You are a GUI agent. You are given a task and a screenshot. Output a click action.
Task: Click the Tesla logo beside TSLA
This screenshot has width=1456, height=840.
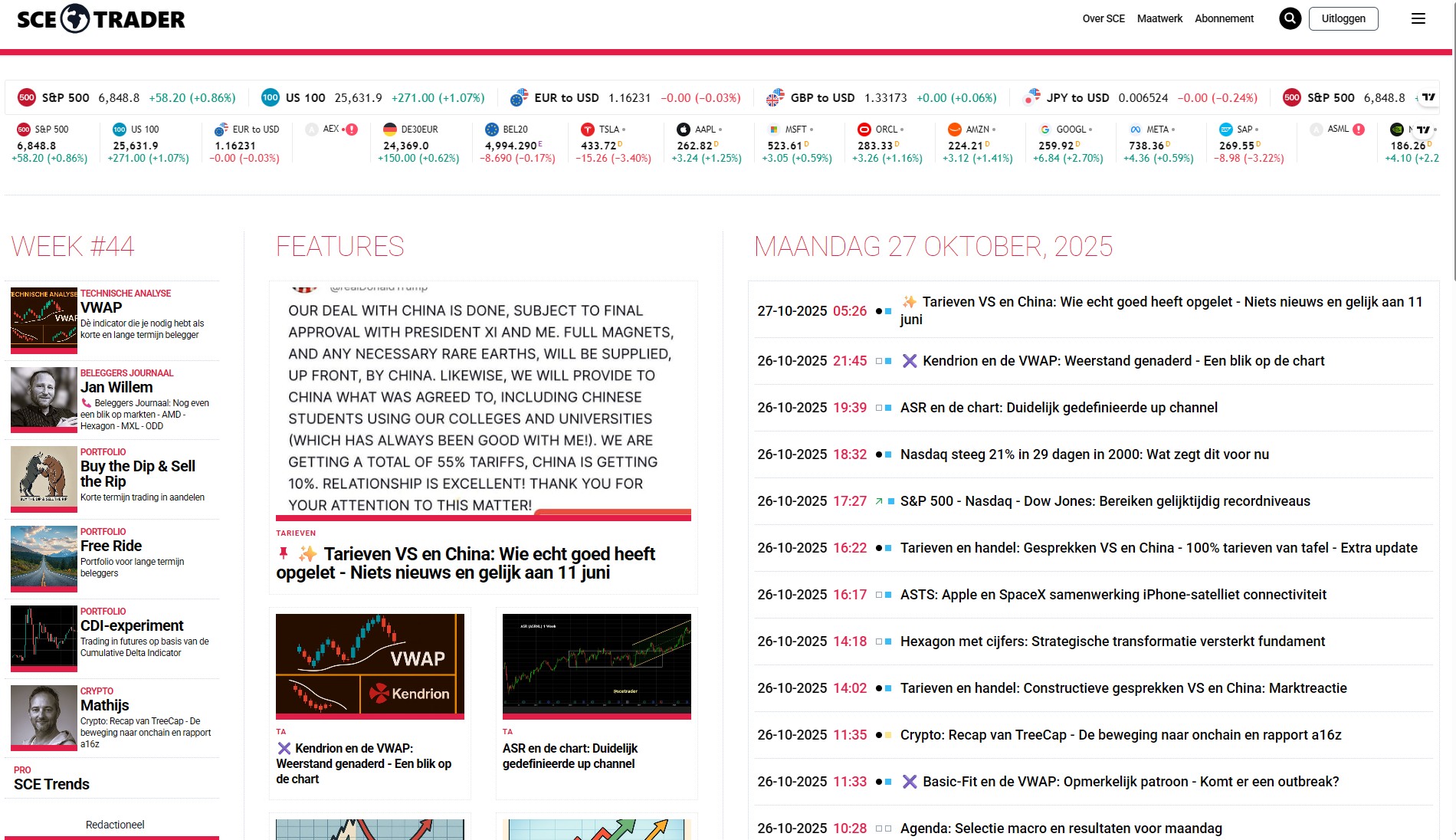click(x=588, y=130)
